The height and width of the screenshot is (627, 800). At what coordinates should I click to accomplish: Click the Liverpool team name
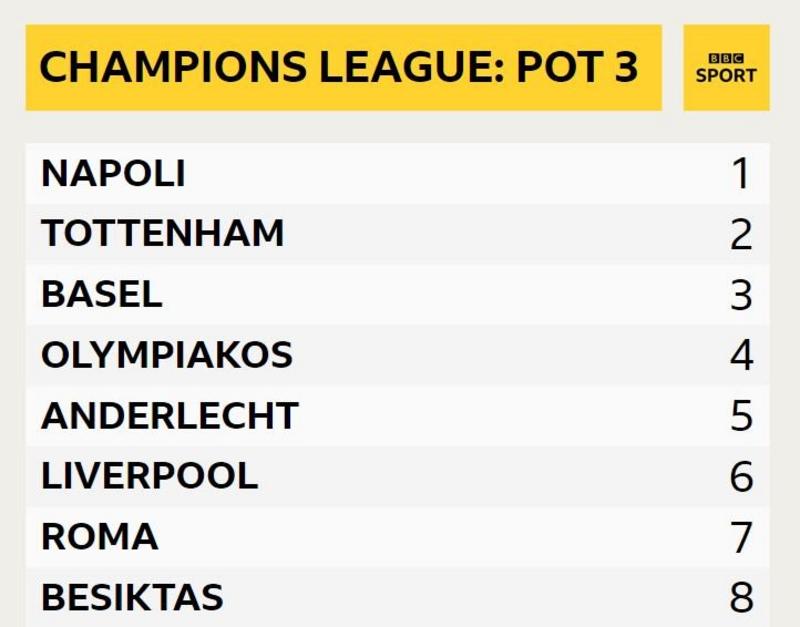point(149,475)
